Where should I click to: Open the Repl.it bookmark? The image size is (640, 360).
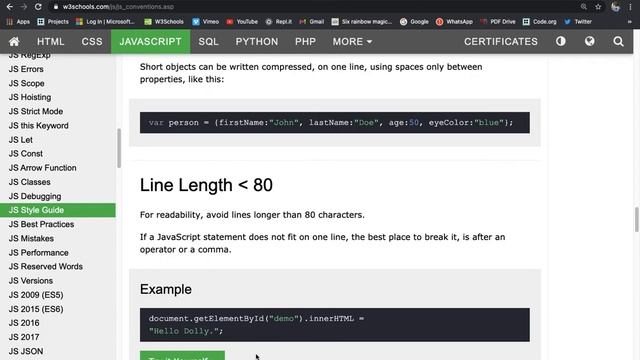click(x=279, y=22)
